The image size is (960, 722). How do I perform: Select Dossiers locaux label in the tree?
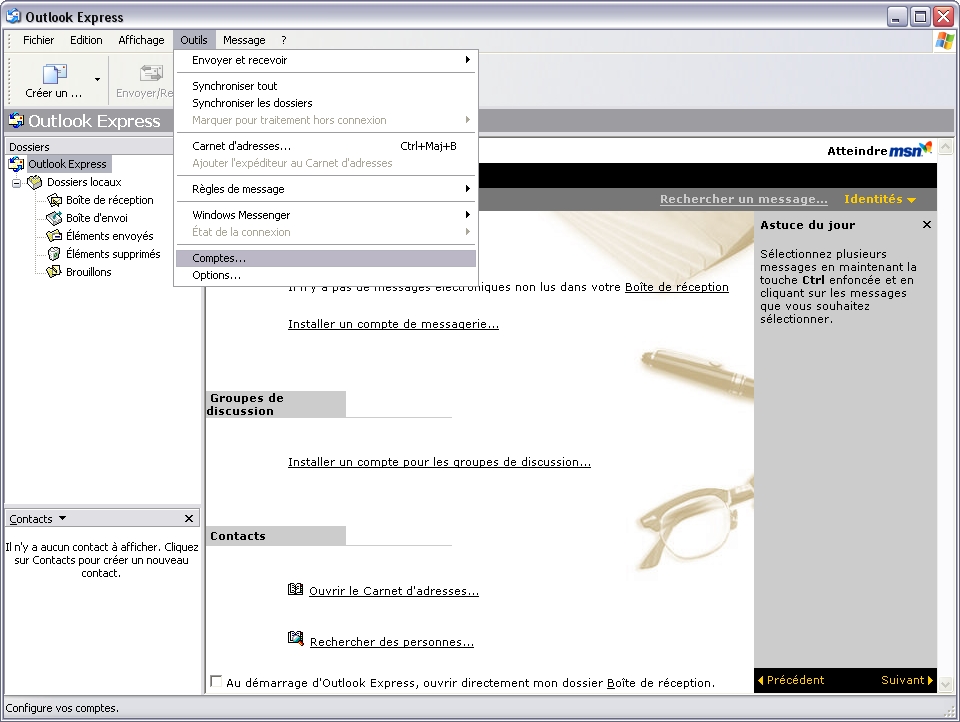click(x=84, y=182)
